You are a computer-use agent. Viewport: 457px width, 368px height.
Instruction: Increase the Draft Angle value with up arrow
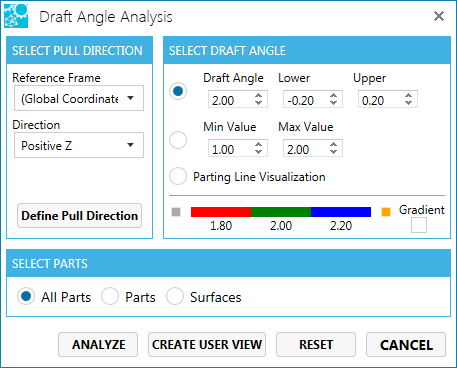pos(258,96)
